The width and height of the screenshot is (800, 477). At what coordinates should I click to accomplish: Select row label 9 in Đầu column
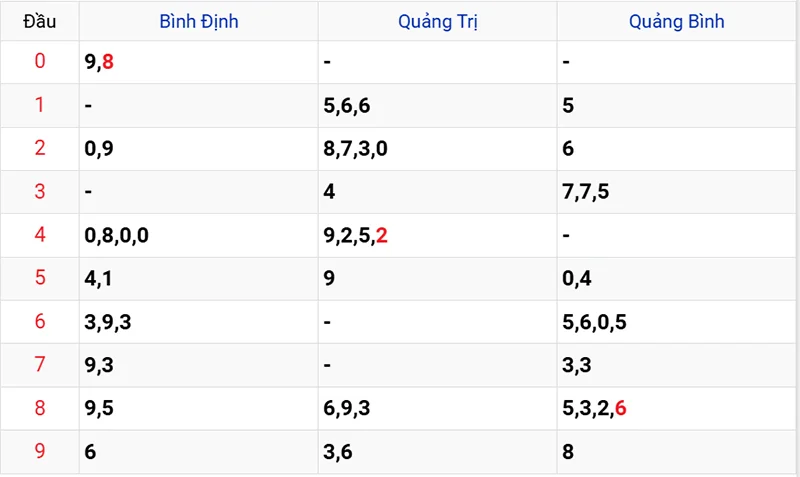click(40, 451)
